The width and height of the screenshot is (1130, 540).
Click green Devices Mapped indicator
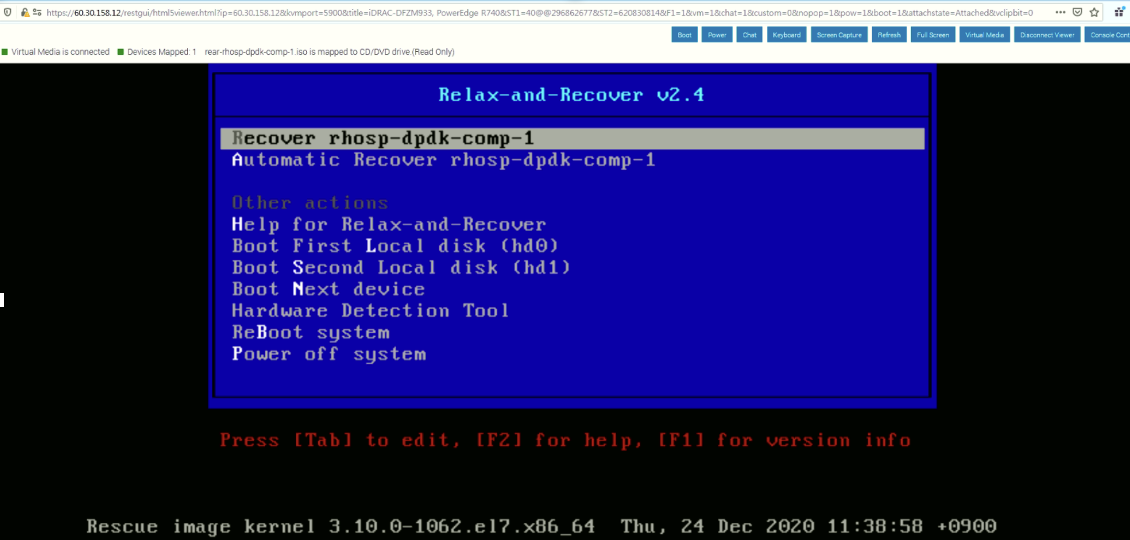click(120, 52)
